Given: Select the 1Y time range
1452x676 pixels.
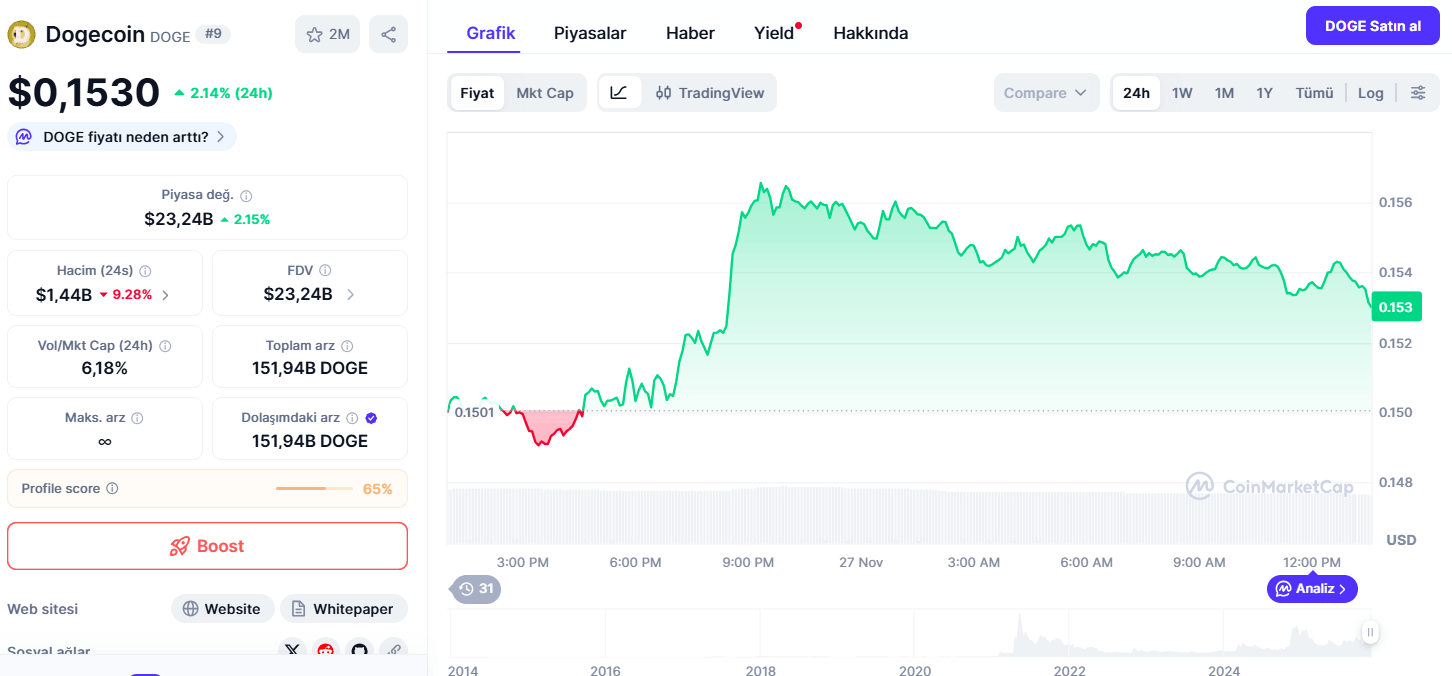Looking at the screenshot, I should [1264, 93].
